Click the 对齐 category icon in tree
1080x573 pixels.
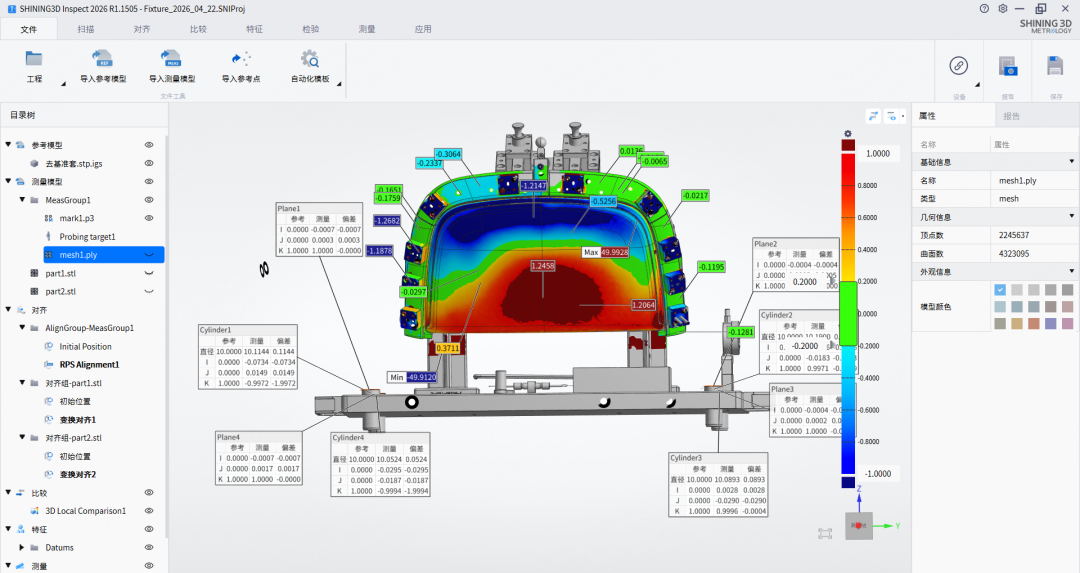[21, 310]
